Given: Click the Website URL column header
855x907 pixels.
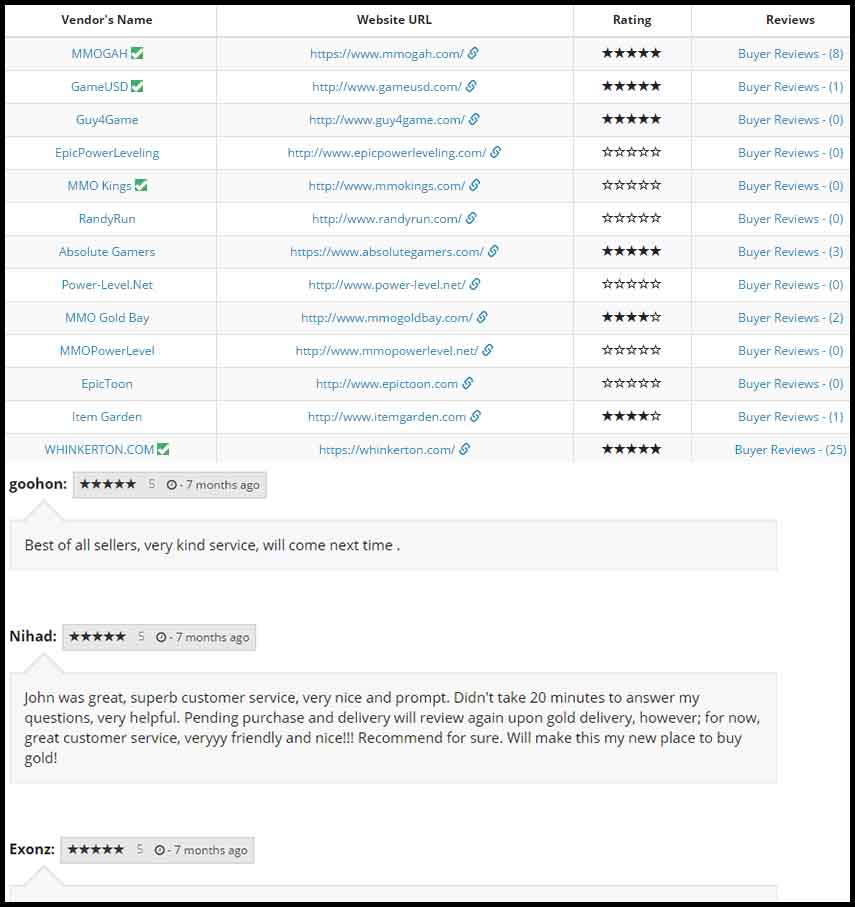Looking at the screenshot, I should (394, 20).
